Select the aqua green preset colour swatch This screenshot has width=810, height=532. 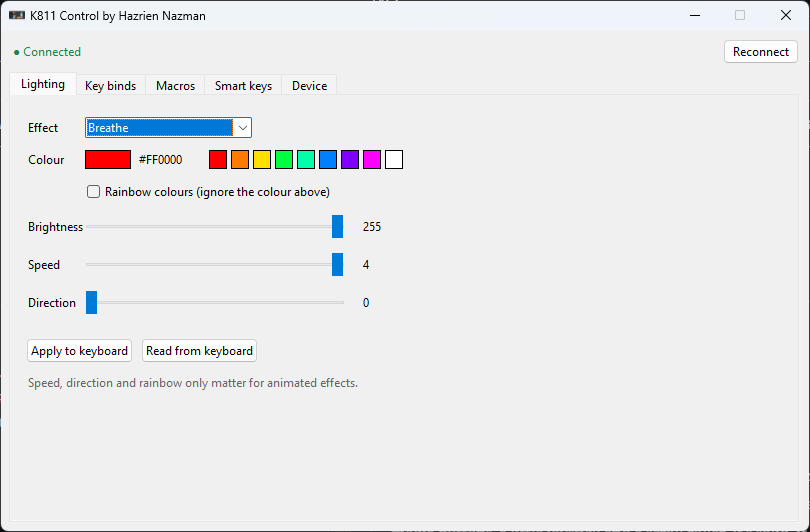click(306, 160)
